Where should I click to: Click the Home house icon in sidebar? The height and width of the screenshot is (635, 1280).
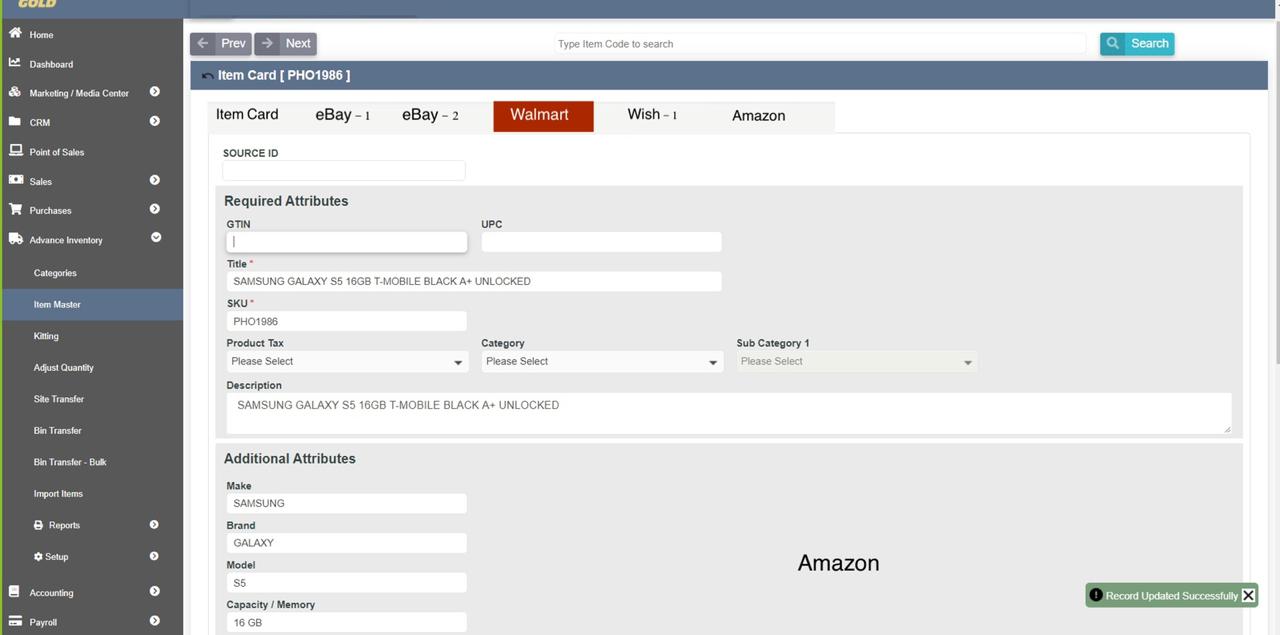point(15,33)
